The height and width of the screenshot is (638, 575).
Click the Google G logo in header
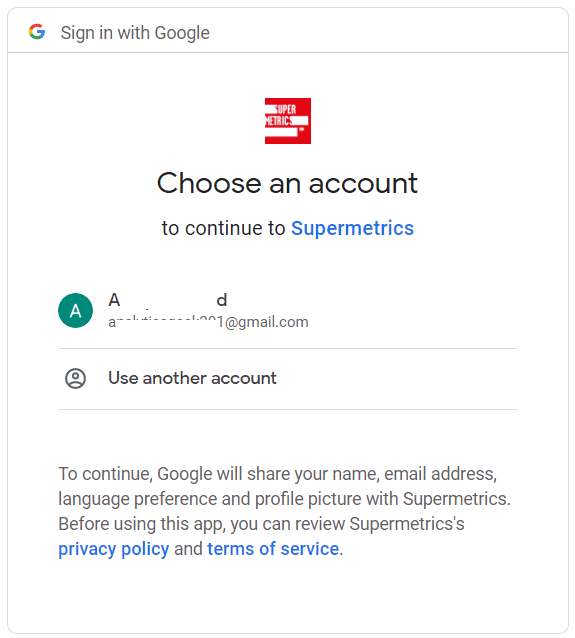click(x=37, y=32)
